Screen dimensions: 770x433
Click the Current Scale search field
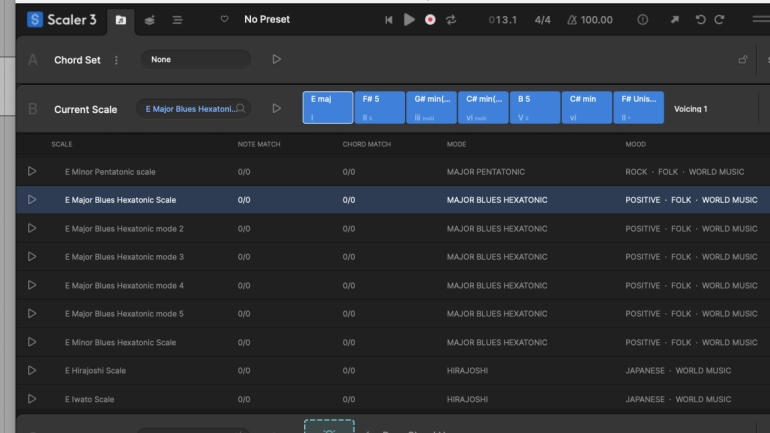click(x=197, y=109)
